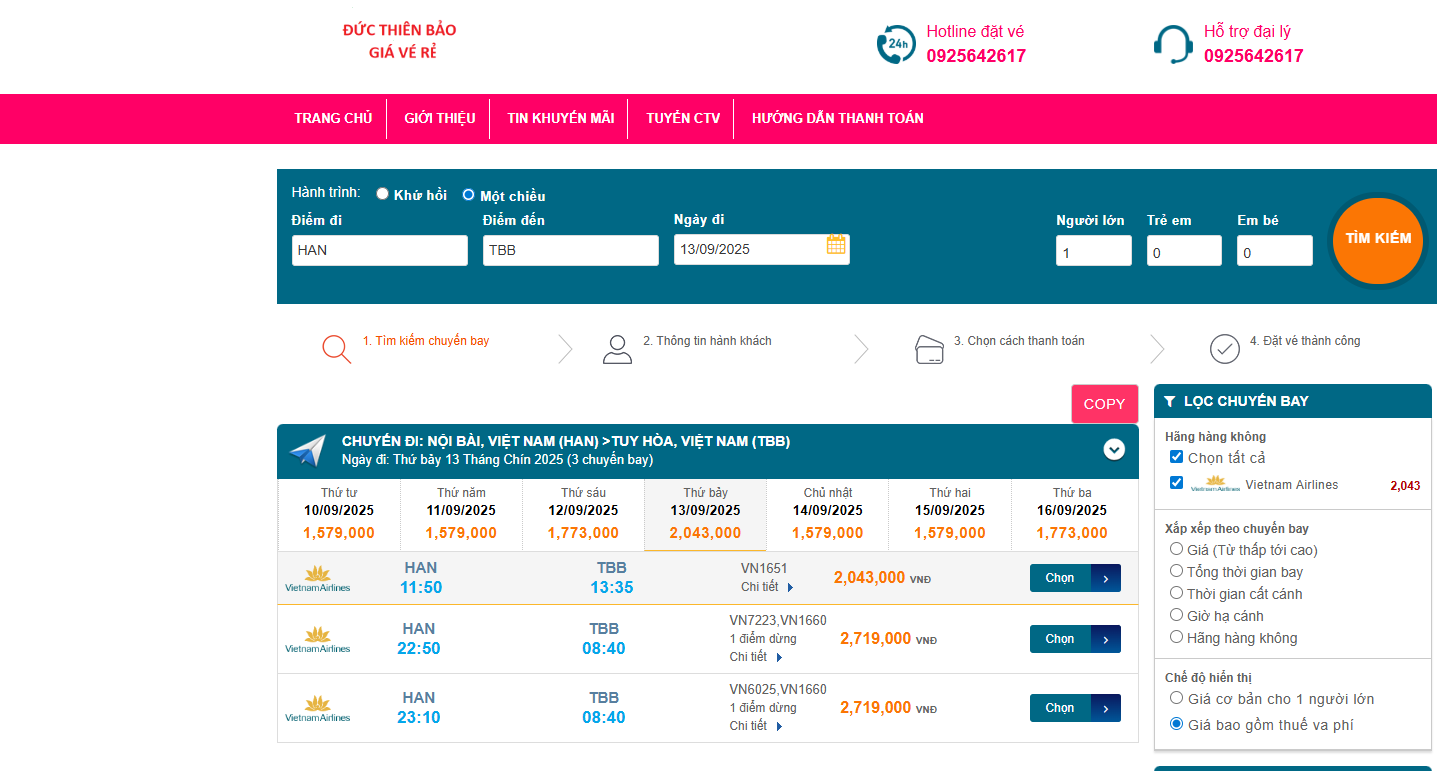Click the Em bé count field
This screenshot has width=1437, height=771.
point(1275,251)
